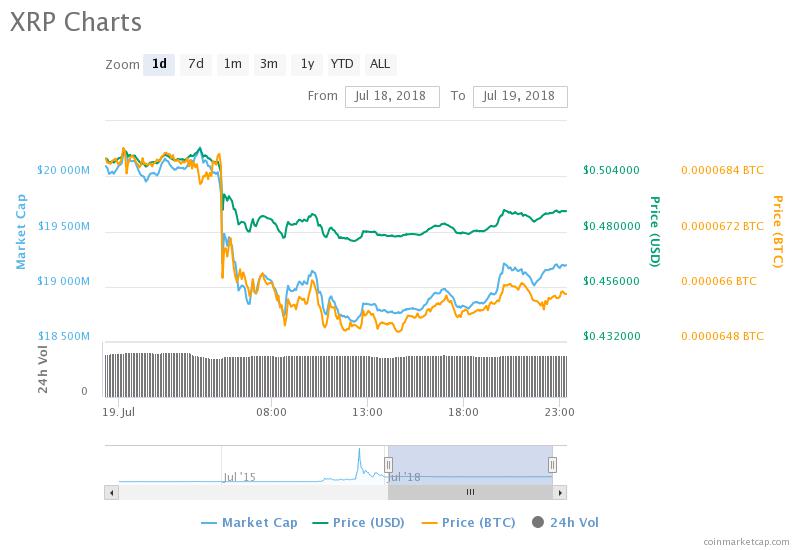This screenshot has height=550, width=800.
Task: Click the 08:00 time axis label
Action: point(271,412)
